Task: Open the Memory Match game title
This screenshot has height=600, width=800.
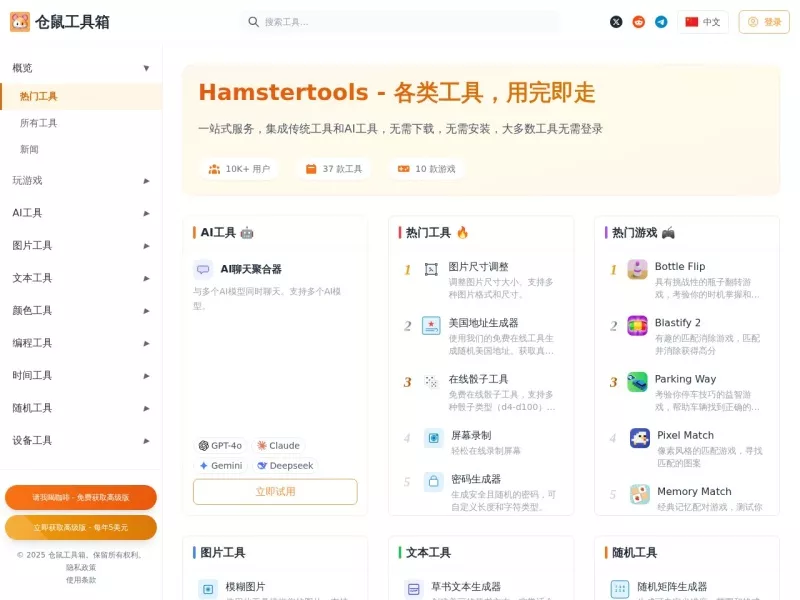Action: 694,491
